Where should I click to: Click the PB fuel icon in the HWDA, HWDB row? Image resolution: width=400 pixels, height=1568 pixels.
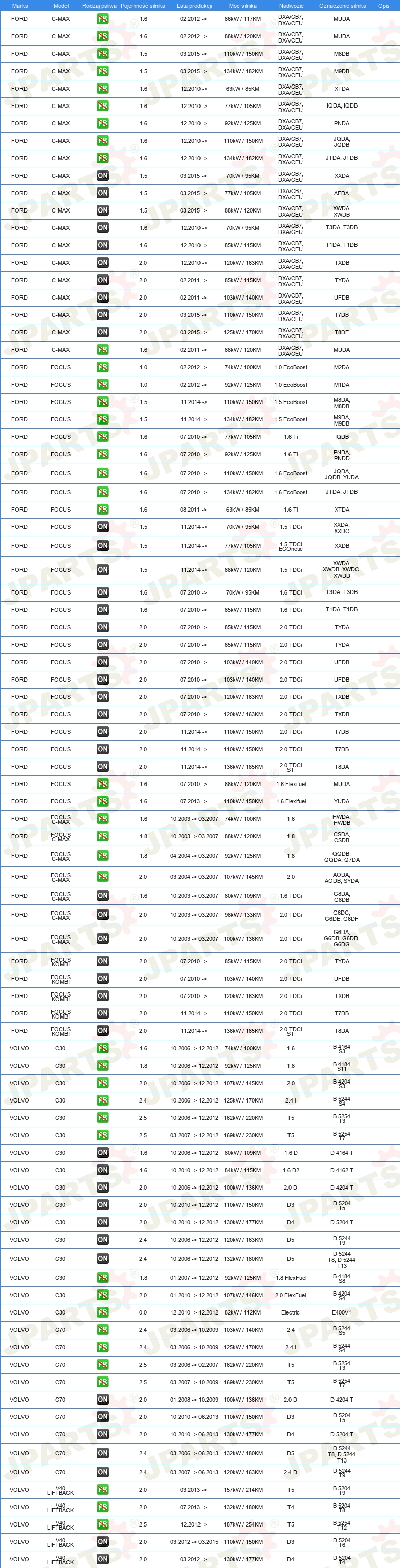click(x=103, y=819)
